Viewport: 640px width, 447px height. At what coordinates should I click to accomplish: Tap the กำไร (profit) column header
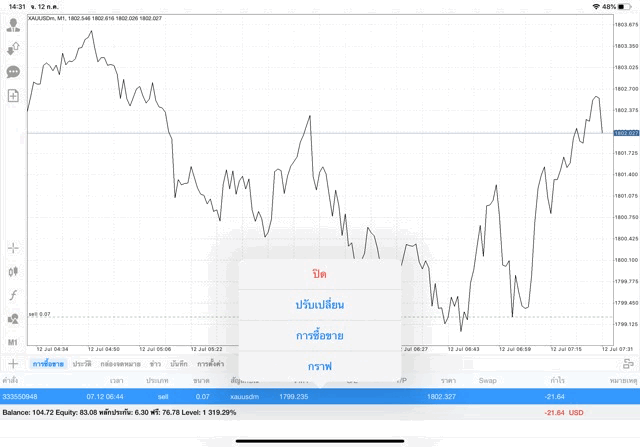554,381
